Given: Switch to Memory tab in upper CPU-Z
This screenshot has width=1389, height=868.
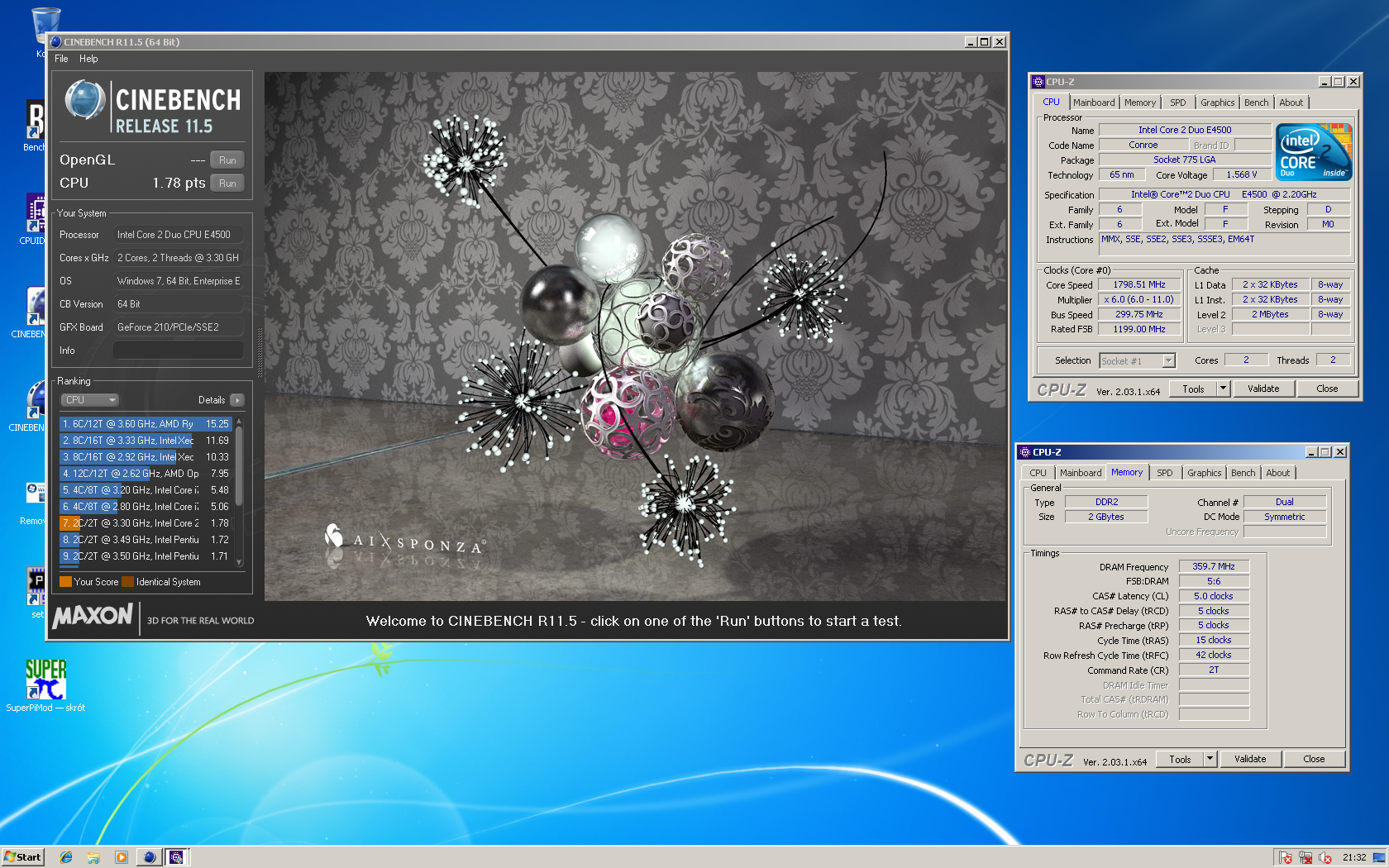Looking at the screenshot, I should (x=1140, y=103).
